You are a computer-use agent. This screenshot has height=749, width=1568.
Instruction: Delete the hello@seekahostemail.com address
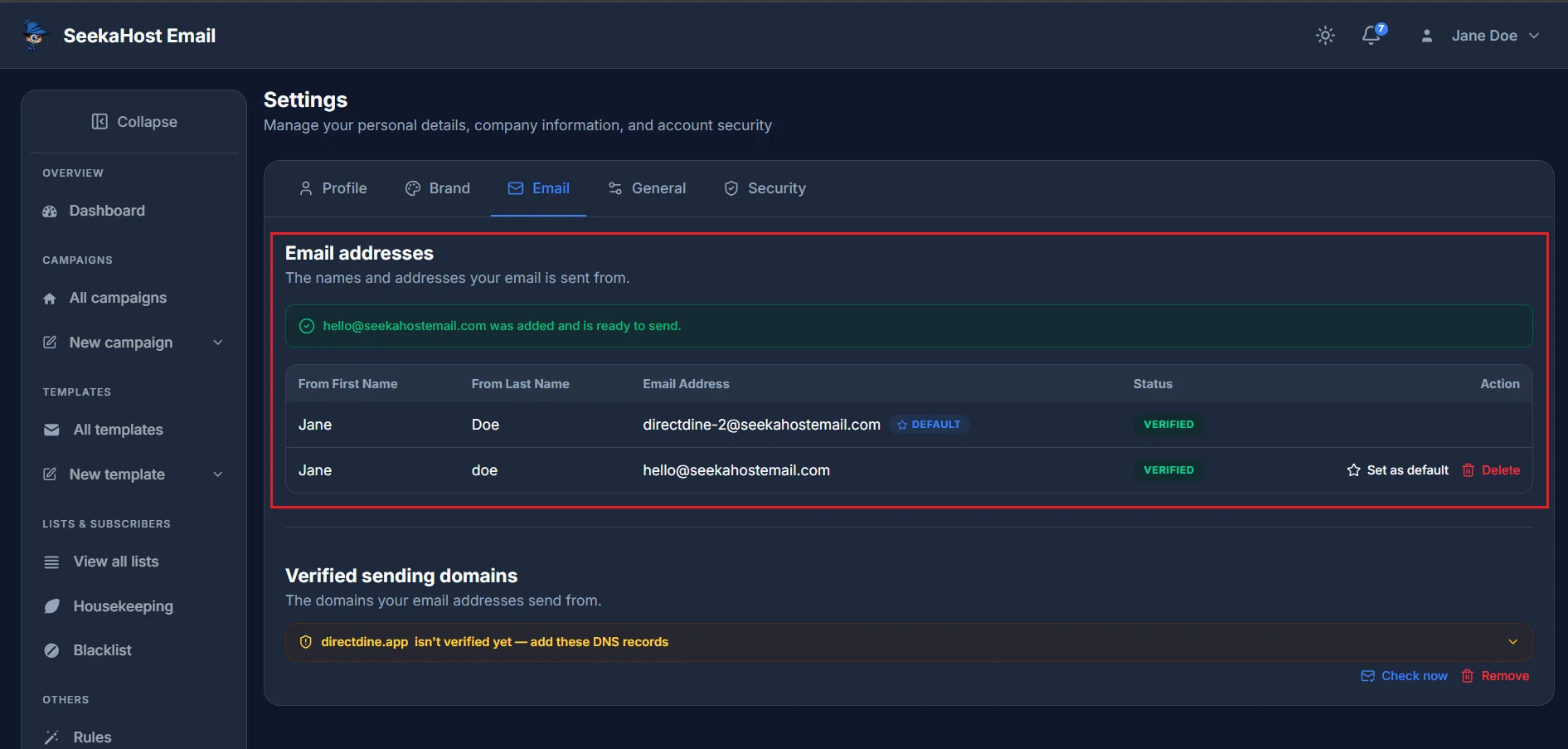pos(1491,470)
